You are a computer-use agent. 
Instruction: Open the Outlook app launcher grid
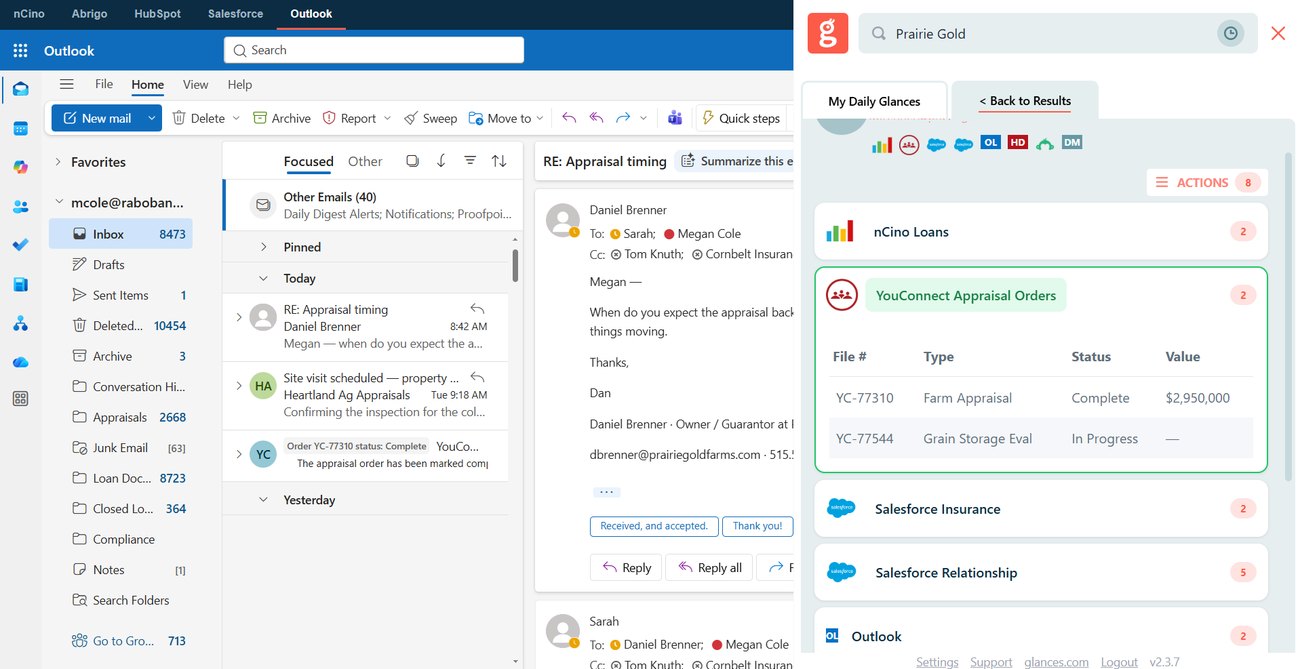pyautogui.click(x=20, y=50)
